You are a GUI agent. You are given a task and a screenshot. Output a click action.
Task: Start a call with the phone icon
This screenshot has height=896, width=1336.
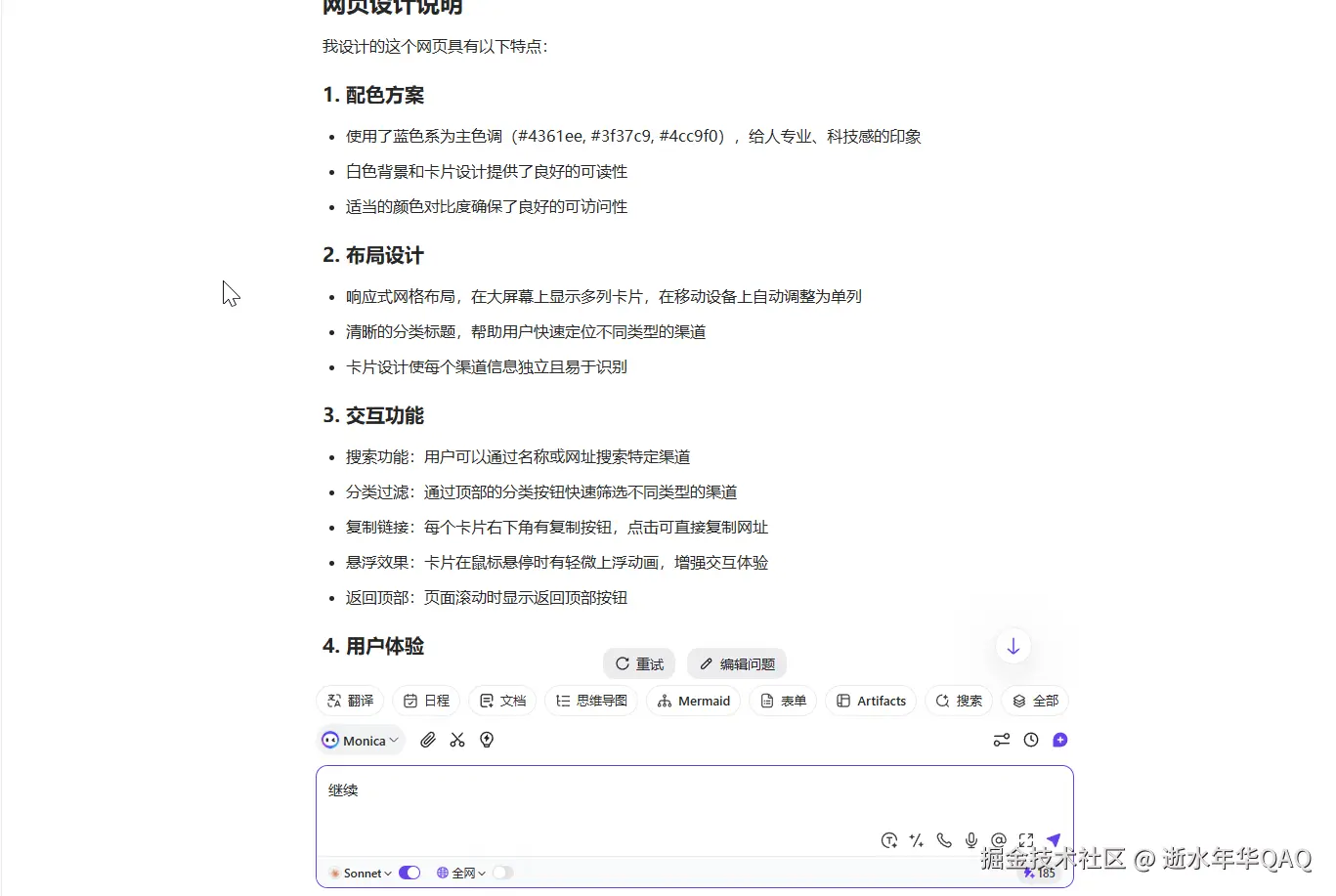(943, 840)
